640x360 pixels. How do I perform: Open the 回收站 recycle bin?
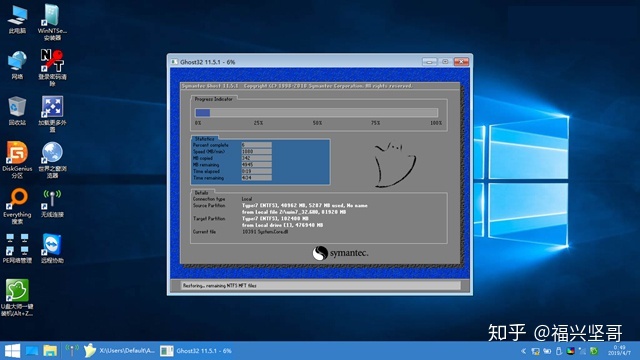[17, 111]
